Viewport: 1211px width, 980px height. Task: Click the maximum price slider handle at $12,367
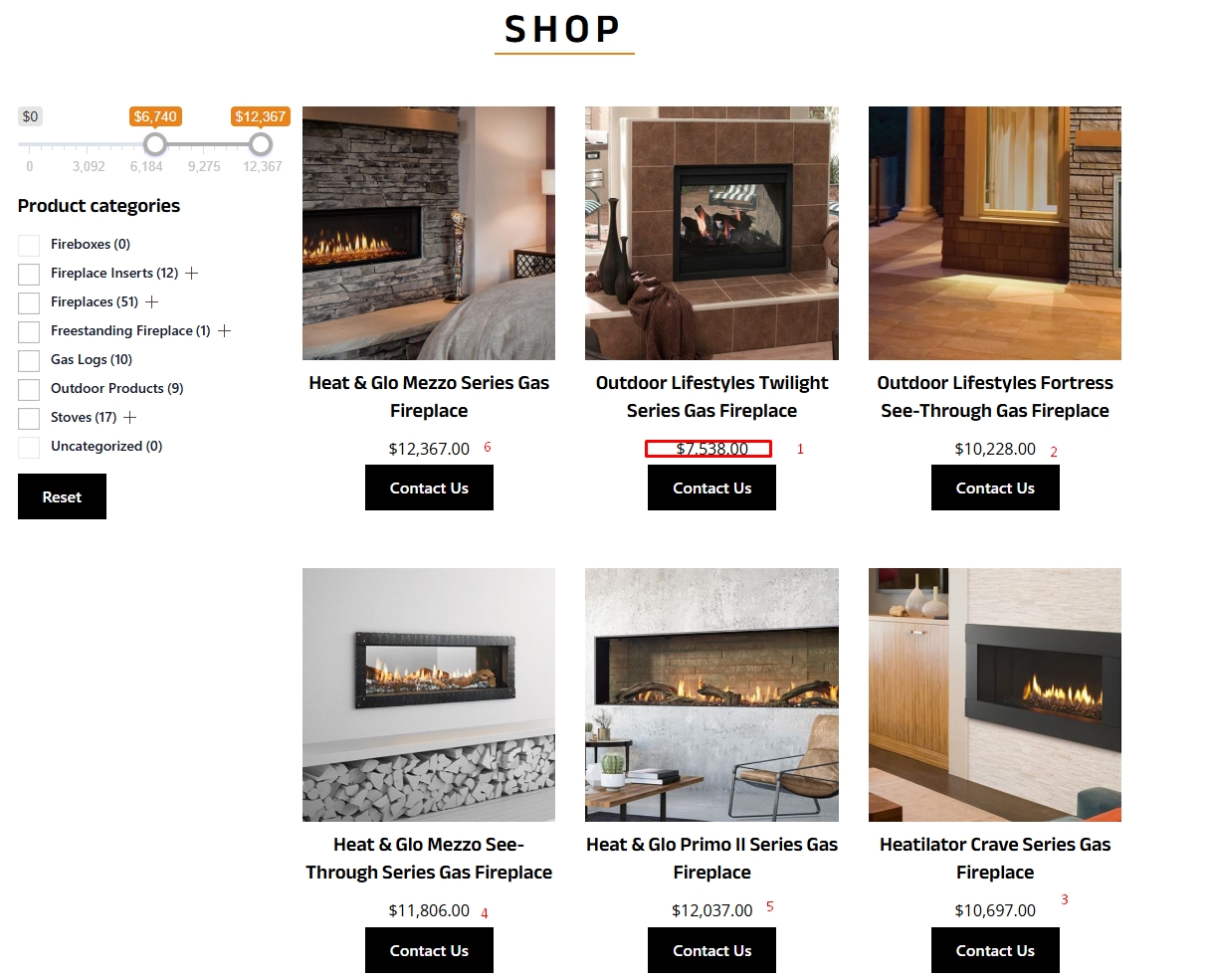click(261, 144)
